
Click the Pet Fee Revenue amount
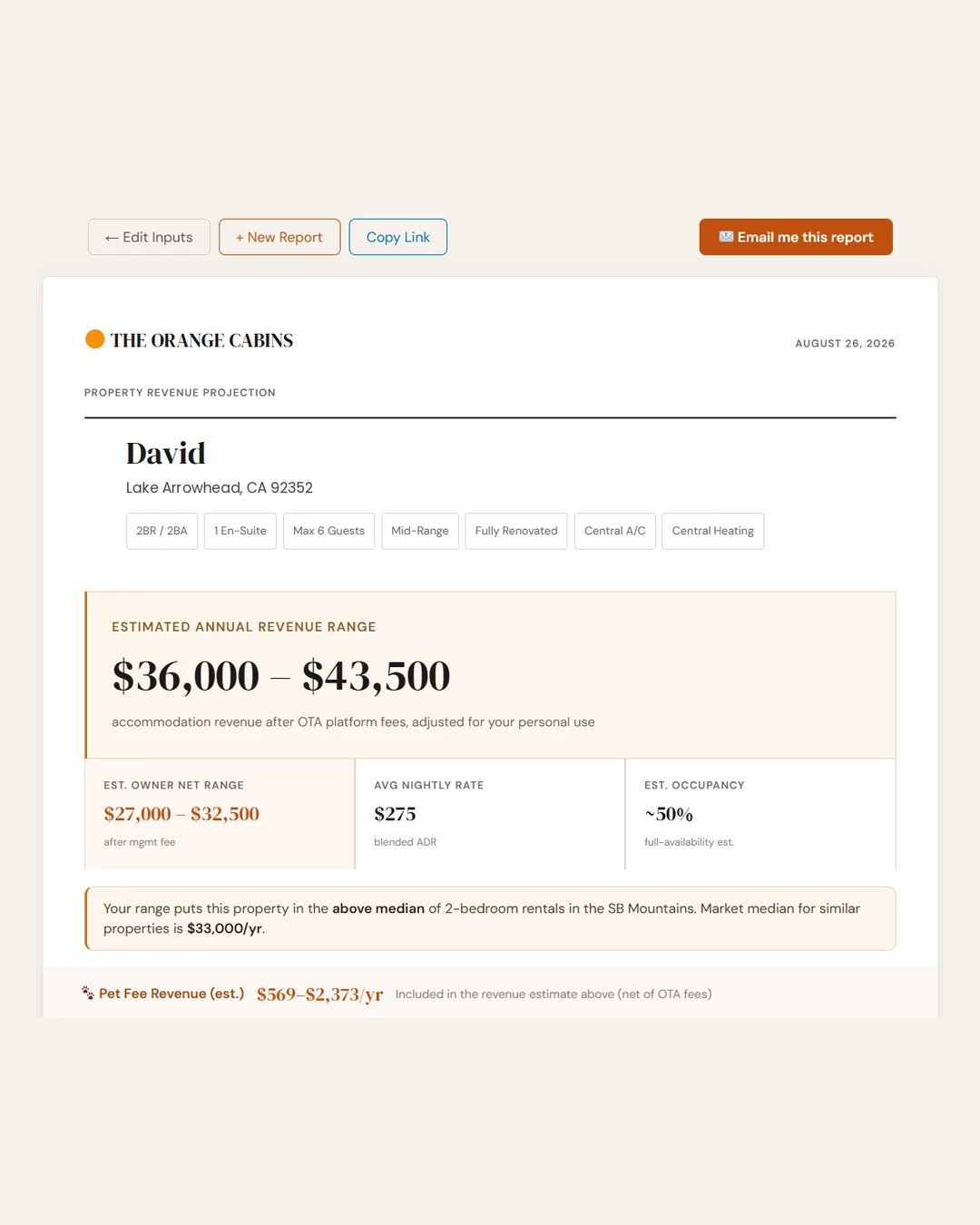coord(319,995)
